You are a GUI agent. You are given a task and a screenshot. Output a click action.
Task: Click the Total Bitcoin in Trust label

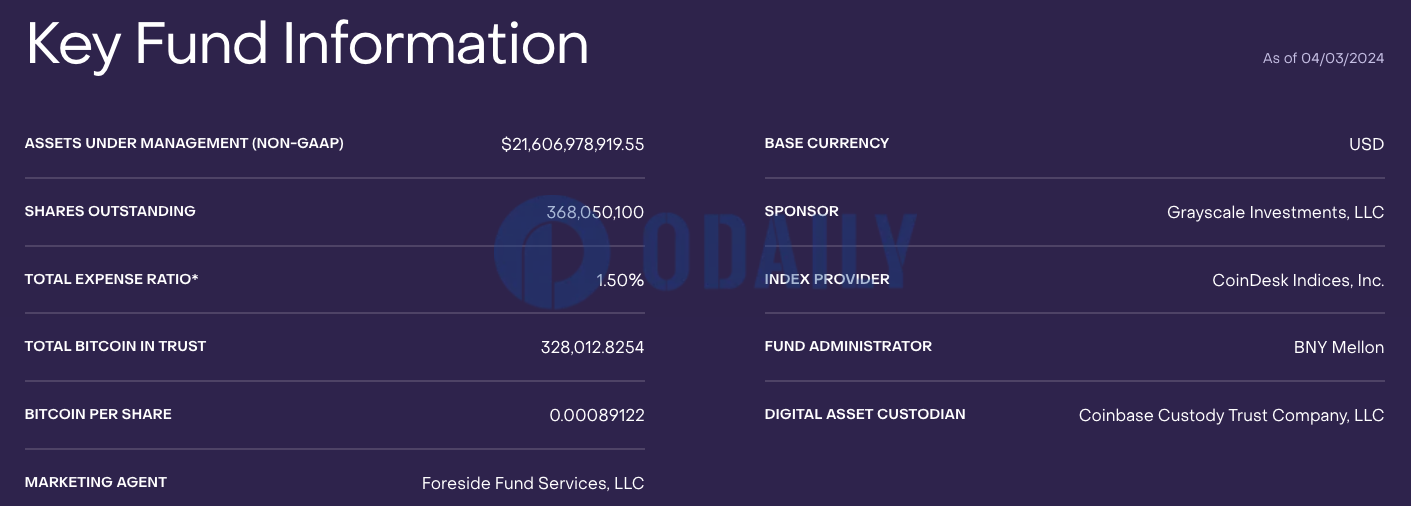[x=115, y=346]
